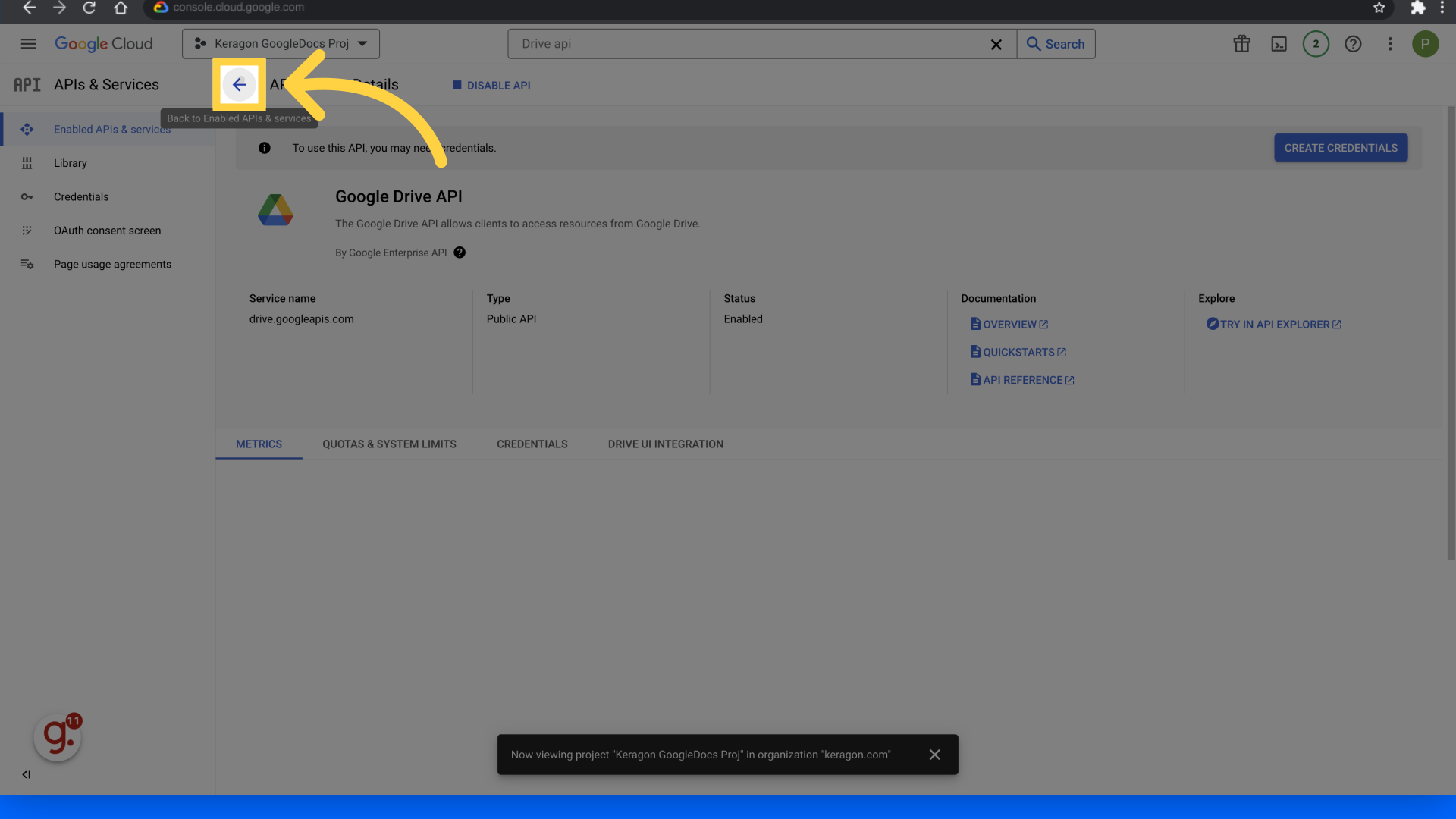Activate Cloud Shell terminal icon
The height and width of the screenshot is (819, 1456).
1279,44
